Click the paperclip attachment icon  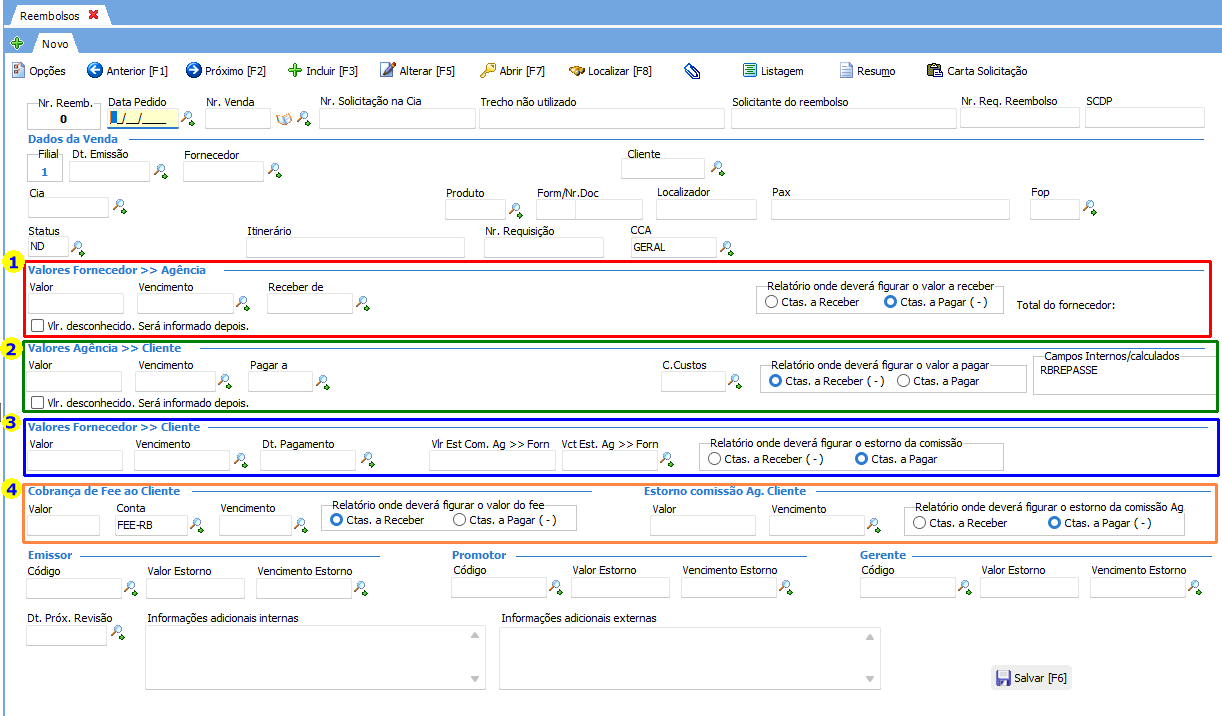(x=692, y=71)
